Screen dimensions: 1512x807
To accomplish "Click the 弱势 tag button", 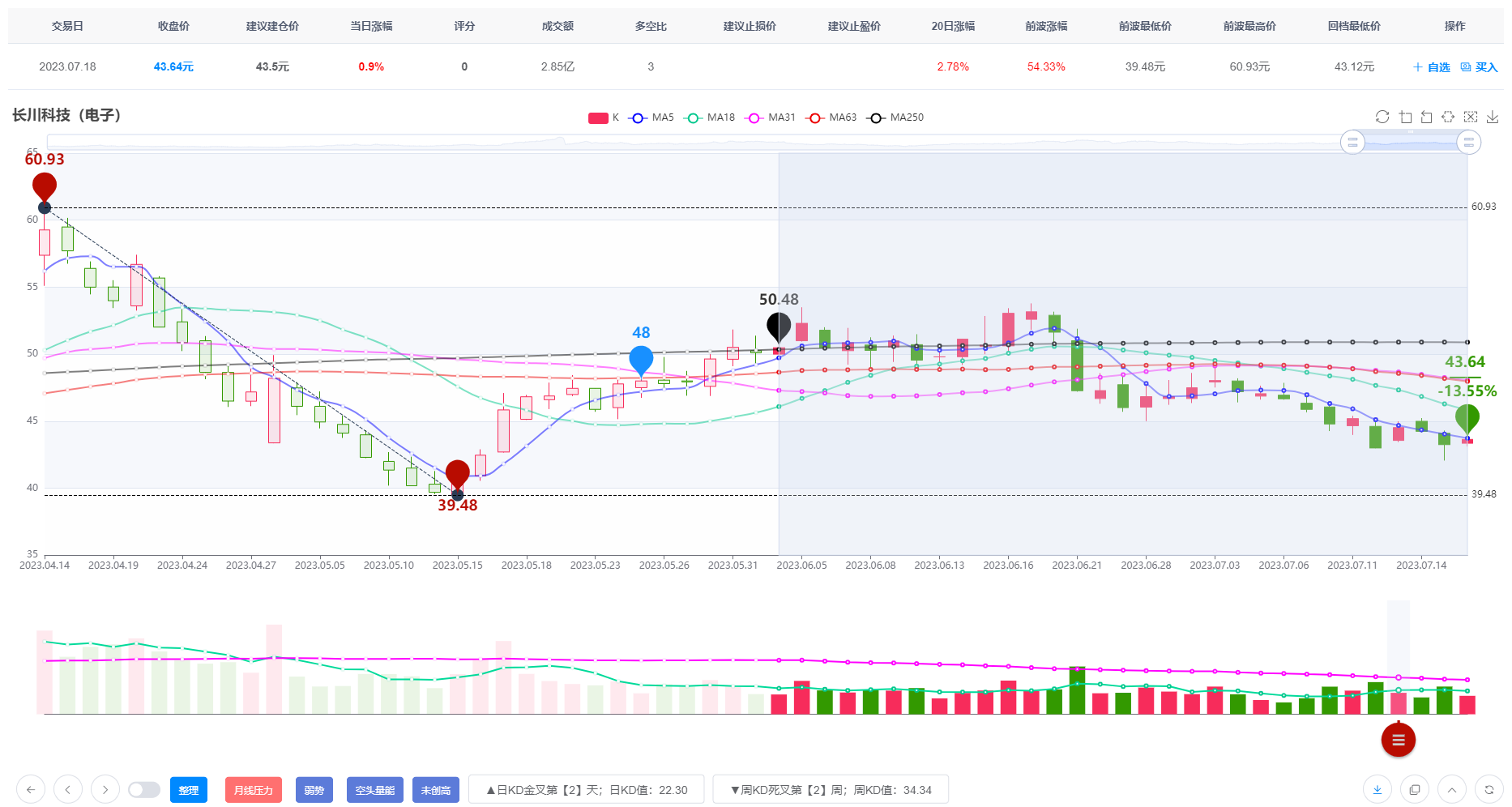I will 314,790.
